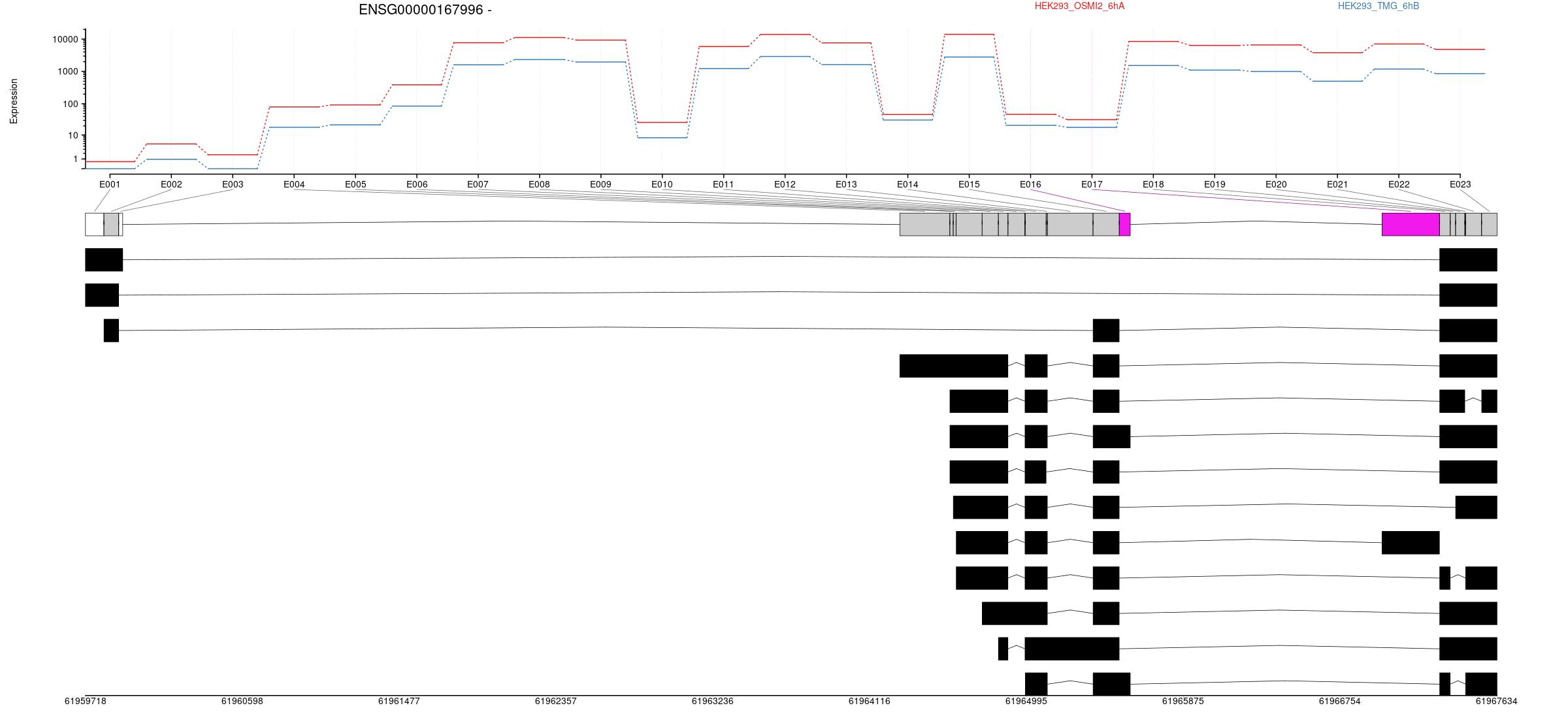Click genomic coordinate 61962357
The image size is (1568, 712).
555,701
